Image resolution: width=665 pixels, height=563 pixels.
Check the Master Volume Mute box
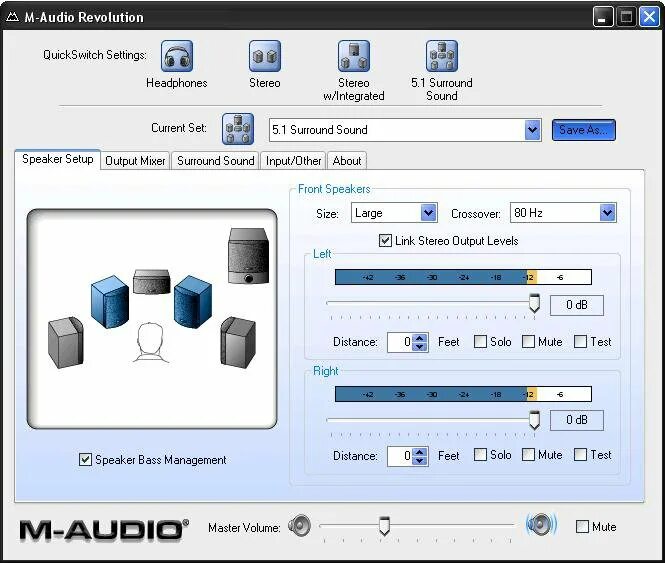point(582,527)
